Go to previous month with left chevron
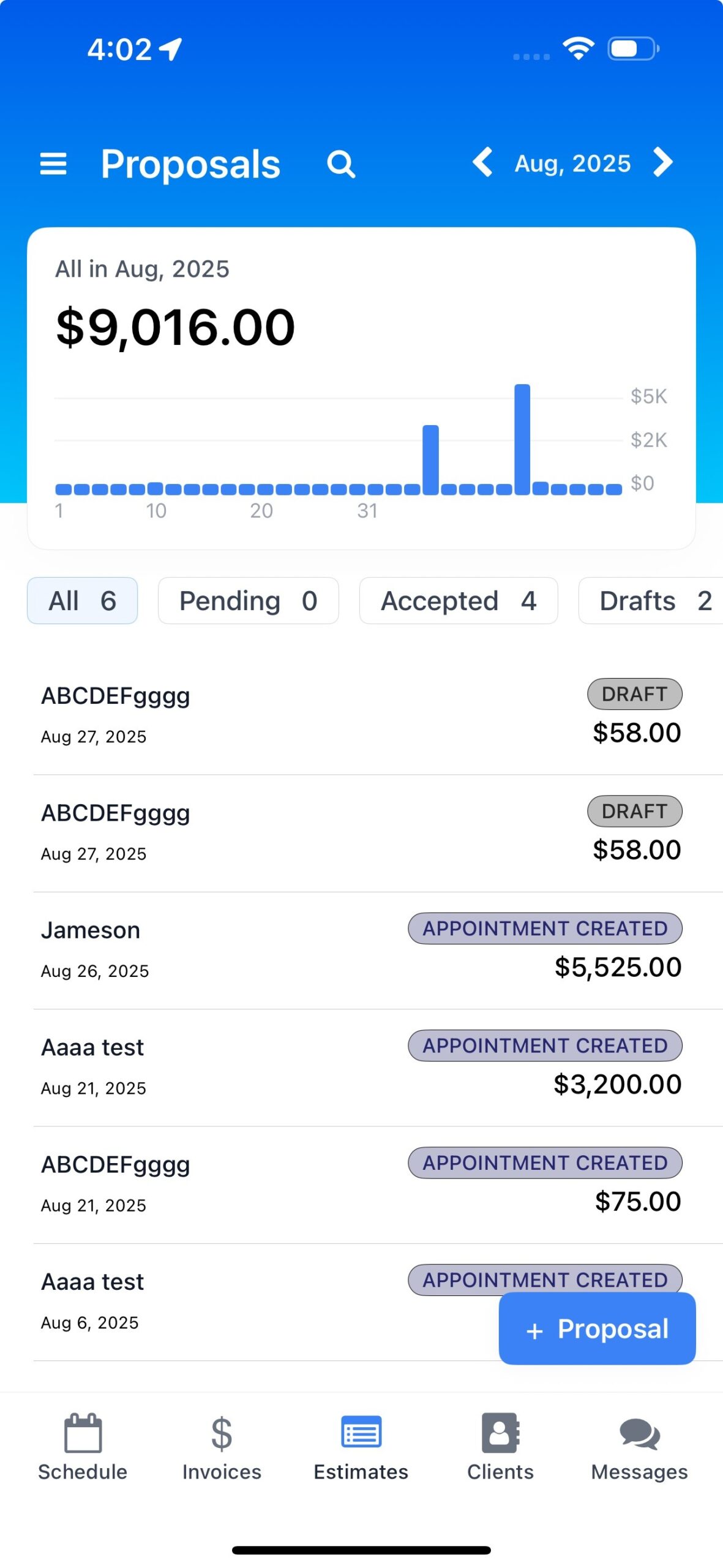Viewport: 723px width, 1568px height. click(483, 163)
